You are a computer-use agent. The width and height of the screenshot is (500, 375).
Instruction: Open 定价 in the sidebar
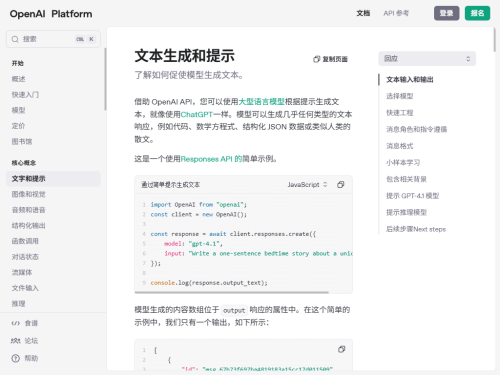coord(19,126)
